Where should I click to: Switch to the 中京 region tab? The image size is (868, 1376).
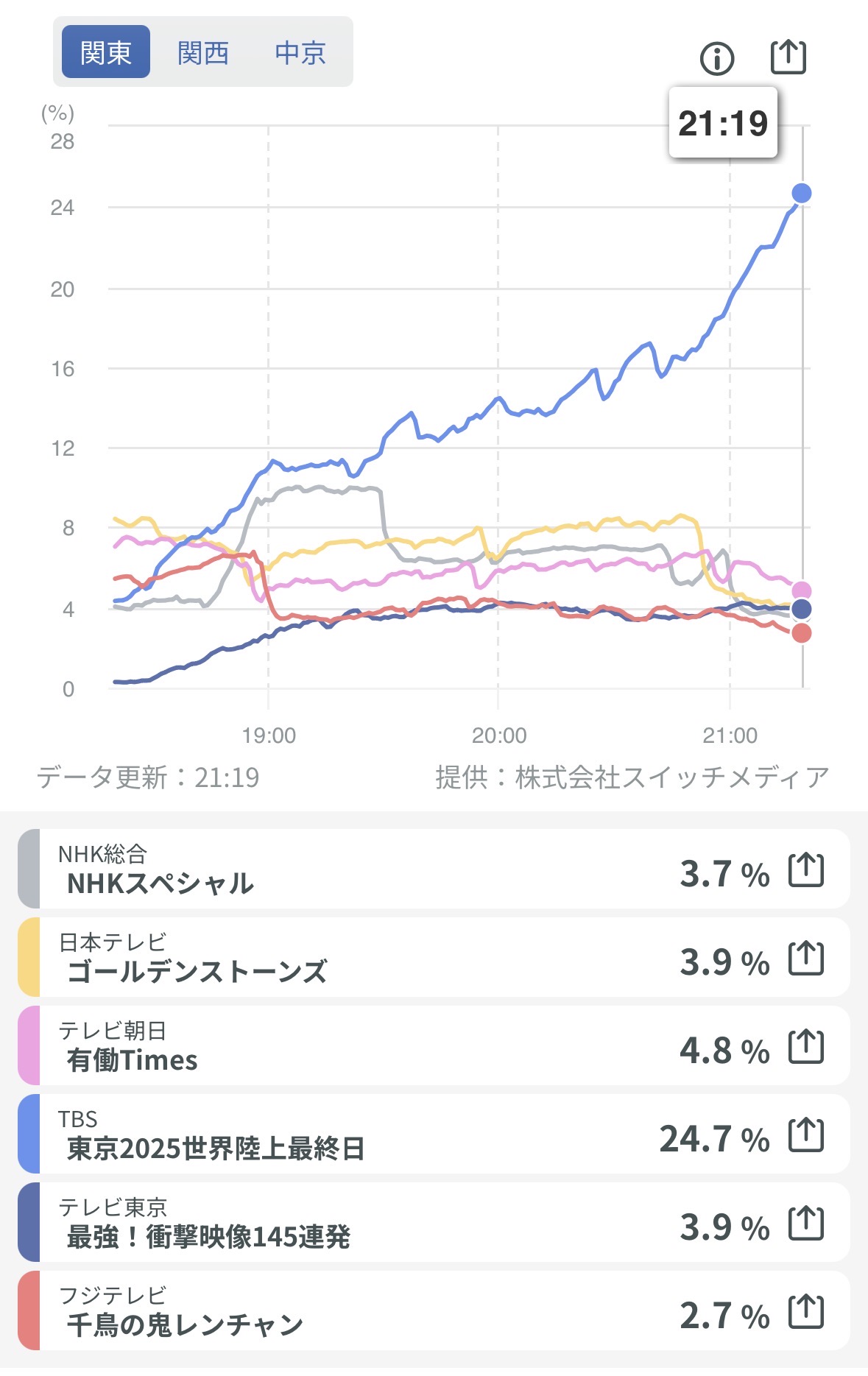300,52
